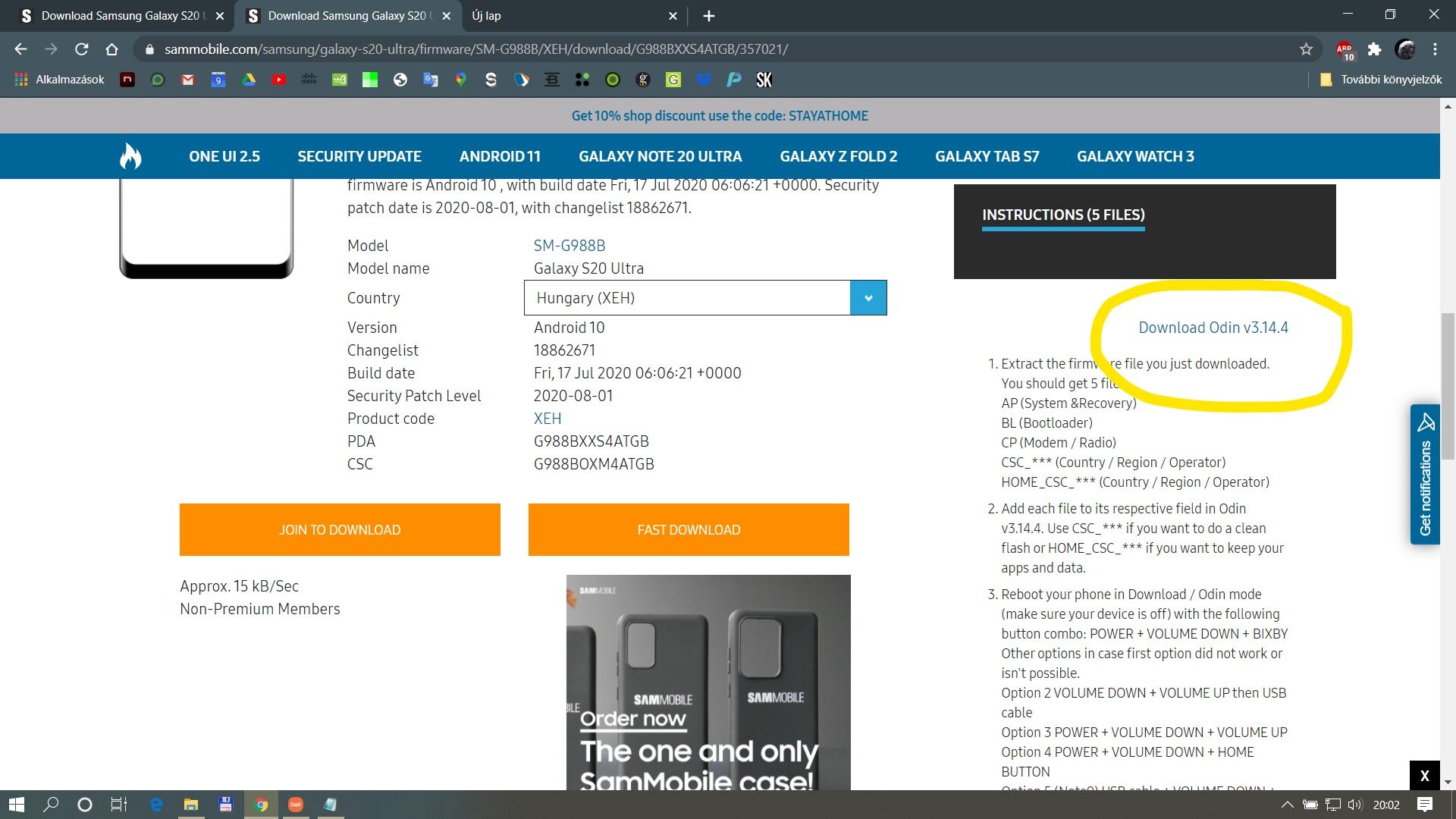This screenshot has height=819, width=1456.
Task: Open Windows Start menu
Action: tap(17, 805)
